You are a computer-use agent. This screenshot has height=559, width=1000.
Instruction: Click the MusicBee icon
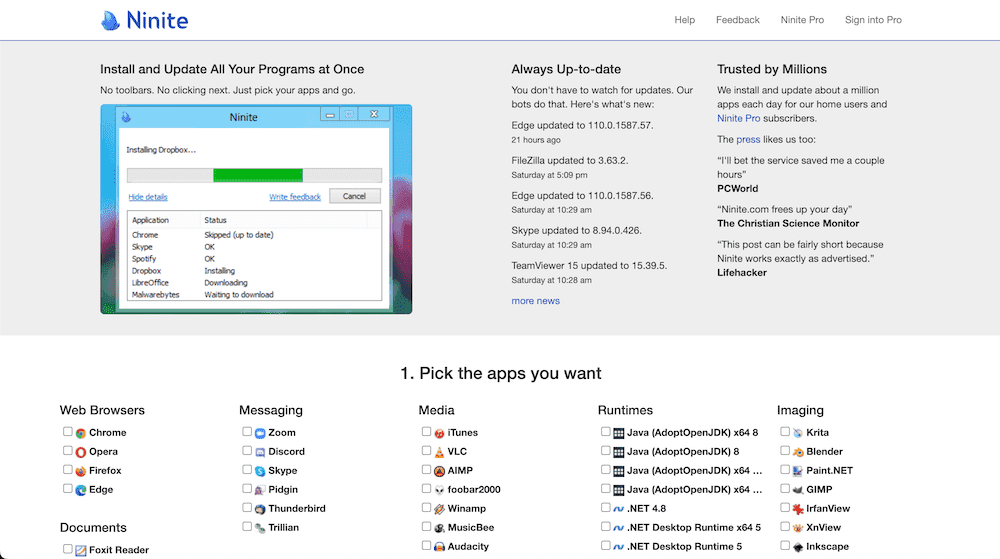click(x=439, y=528)
